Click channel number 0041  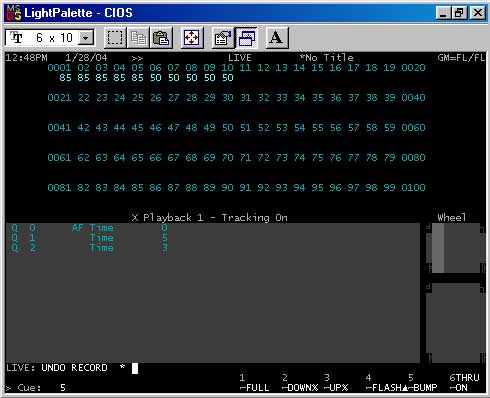click(59, 128)
